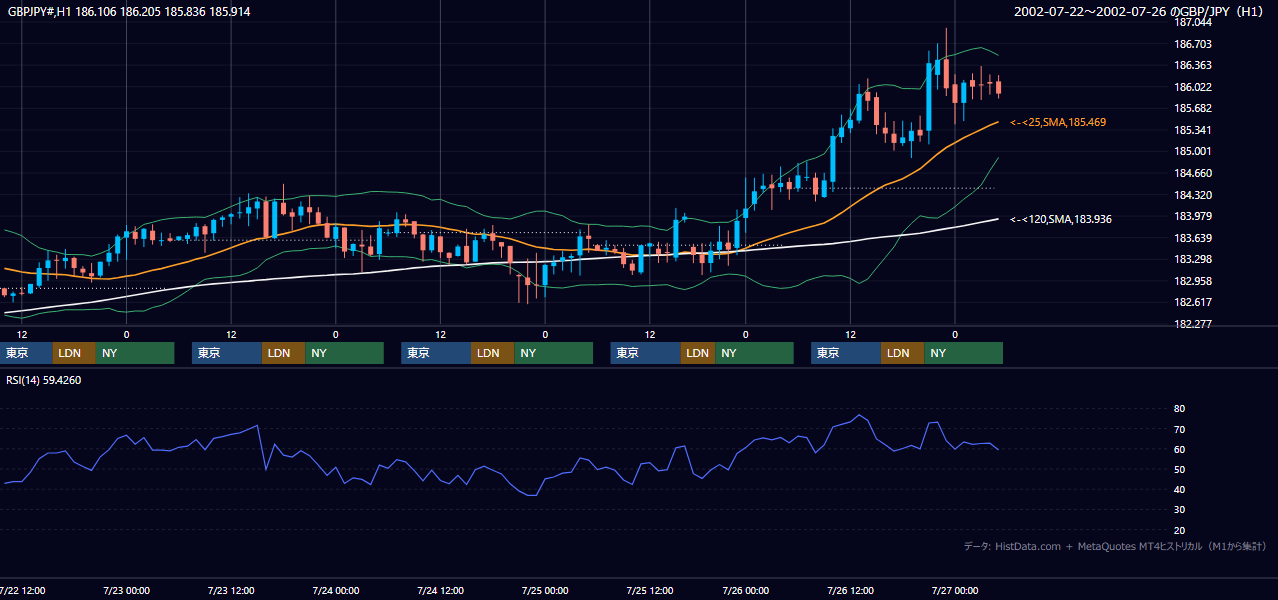Click price axis value 182.958
The width and height of the screenshot is (1278, 600).
(1193, 281)
